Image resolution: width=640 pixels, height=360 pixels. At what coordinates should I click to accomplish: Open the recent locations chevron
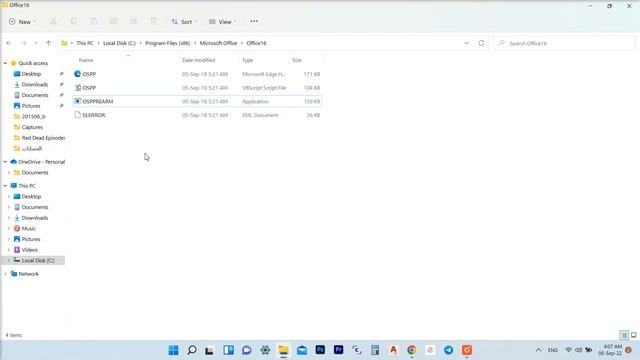[x=36, y=43]
